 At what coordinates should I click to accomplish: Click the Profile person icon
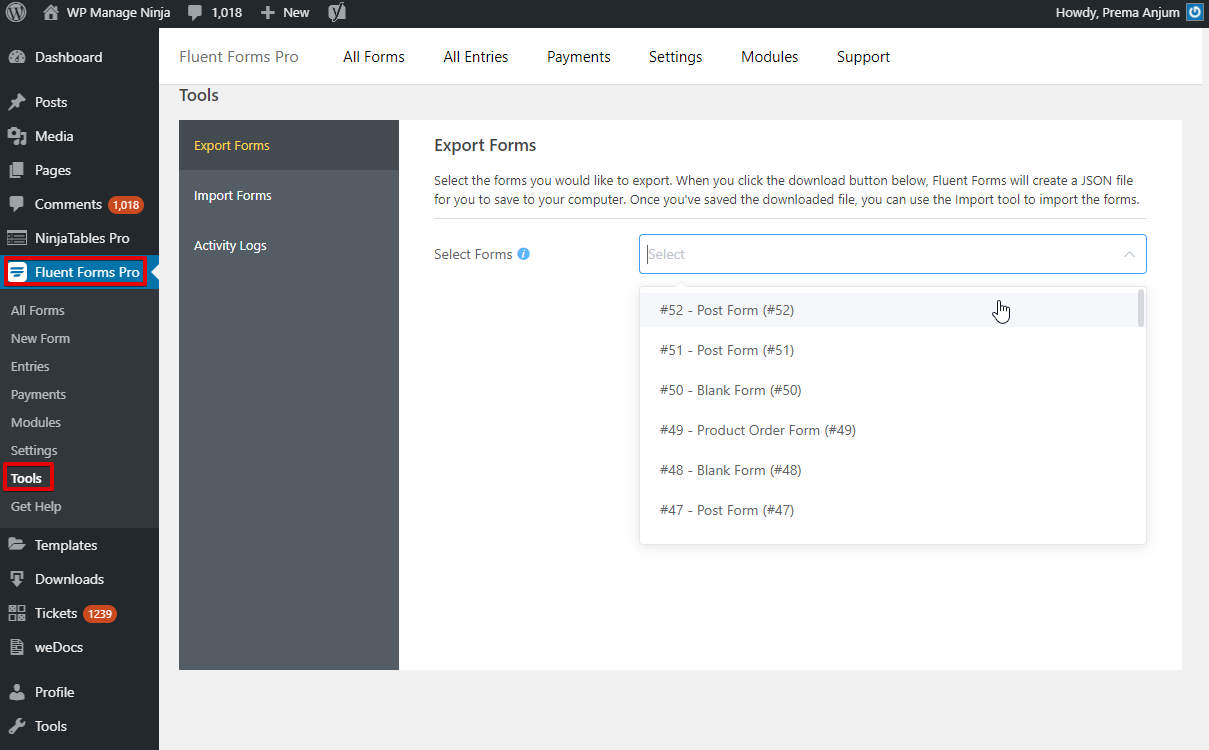click(17, 692)
